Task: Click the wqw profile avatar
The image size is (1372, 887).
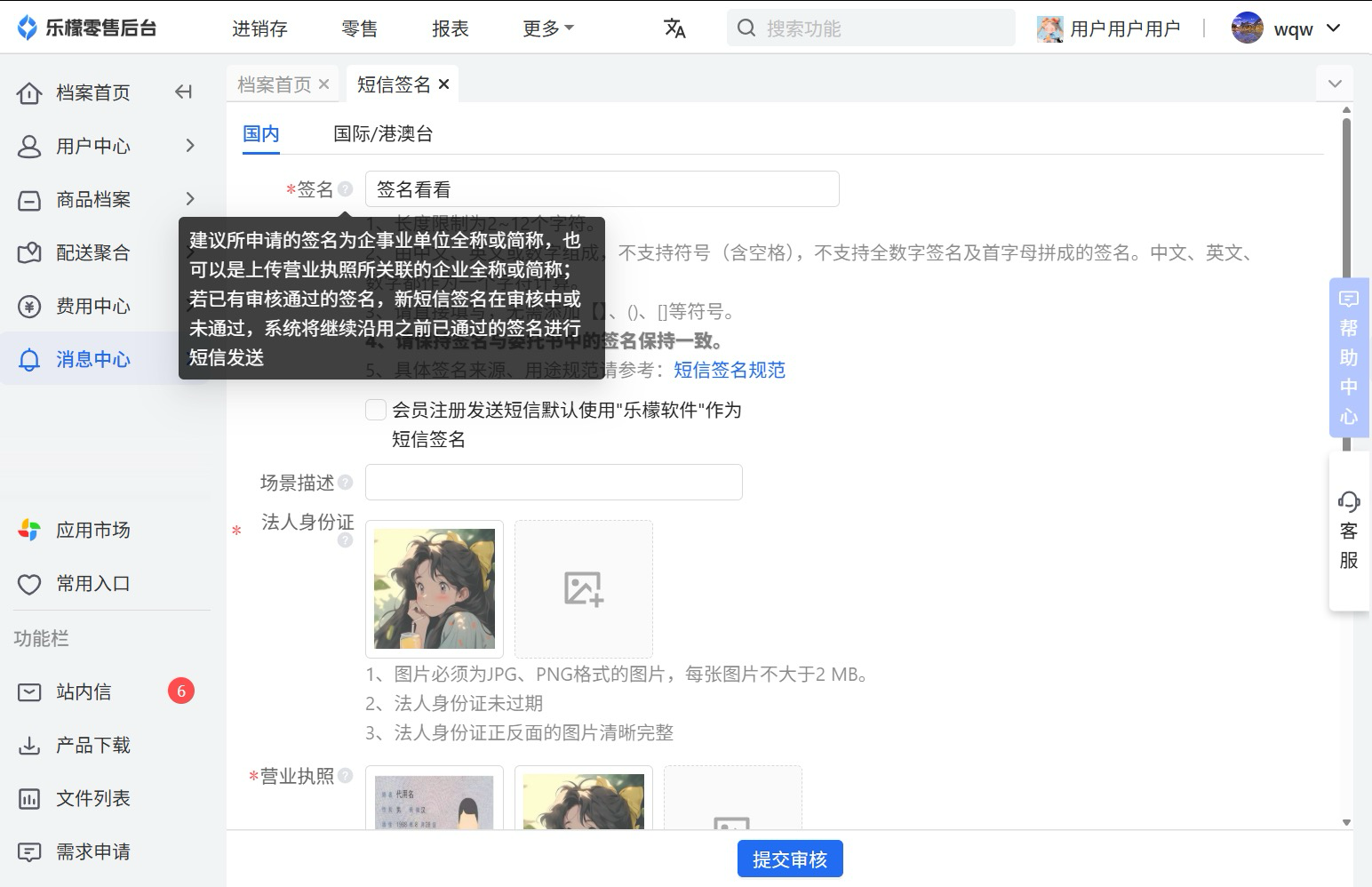Action: pos(1248,28)
